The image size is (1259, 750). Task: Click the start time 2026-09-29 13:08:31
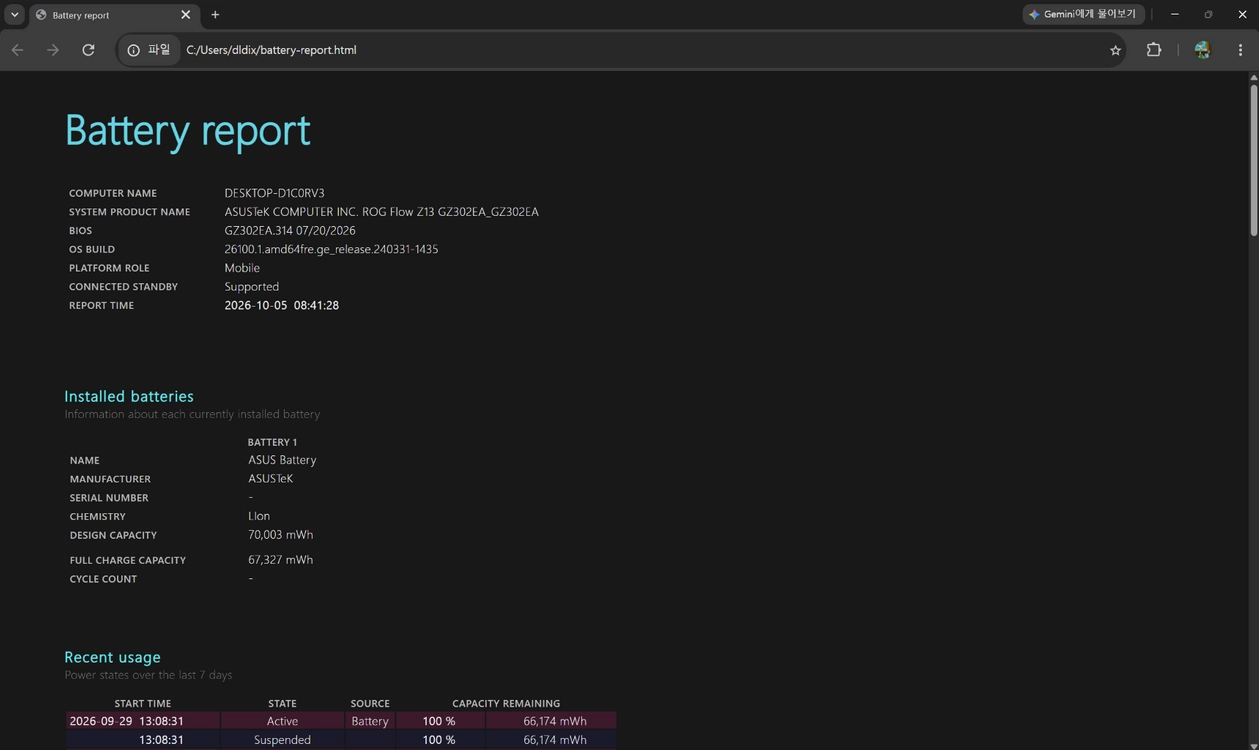[x=127, y=721]
